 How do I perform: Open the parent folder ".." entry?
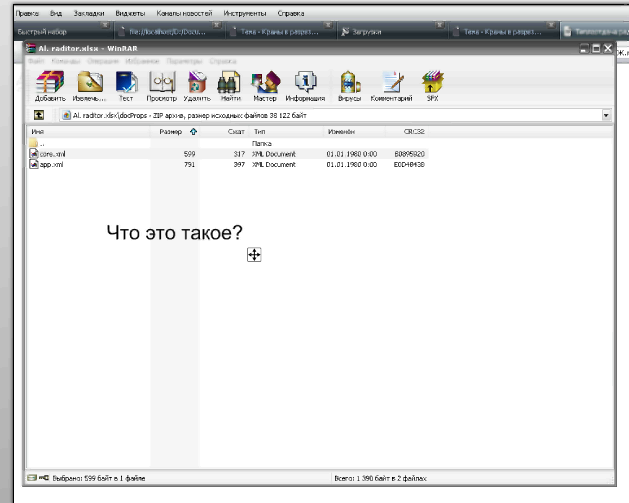[x=41, y=144]
